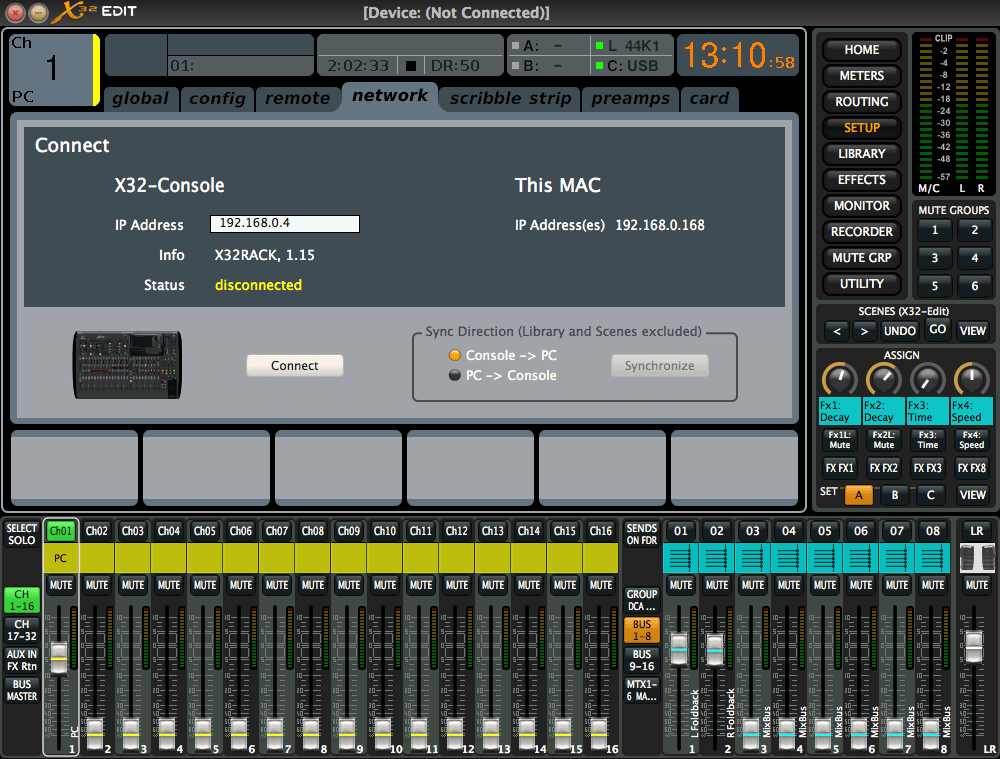Go to next scene with > button

tap(864, 331)
